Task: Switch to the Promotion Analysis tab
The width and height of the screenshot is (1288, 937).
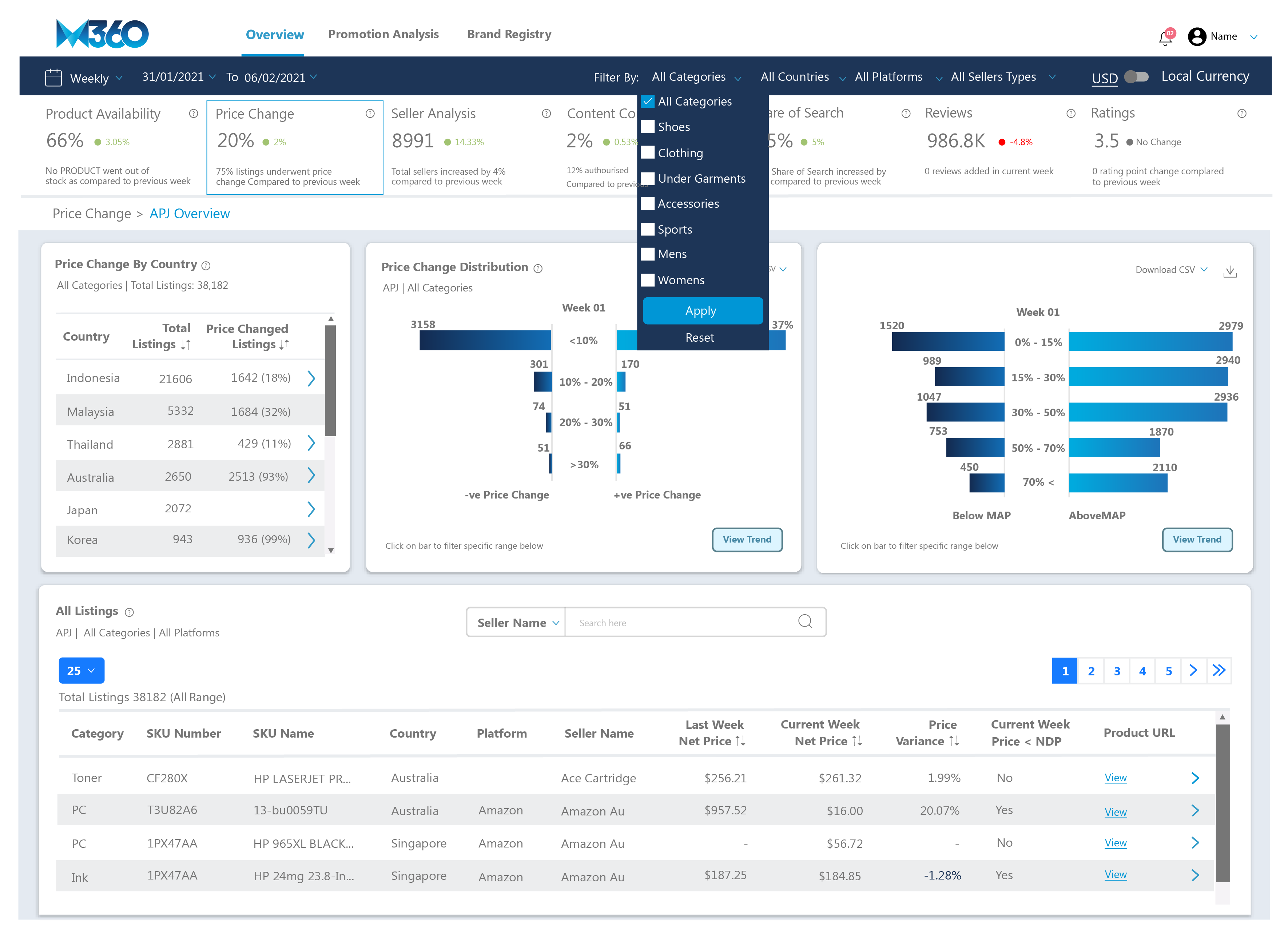Action: pyautogui.click(x=383, y=34)
